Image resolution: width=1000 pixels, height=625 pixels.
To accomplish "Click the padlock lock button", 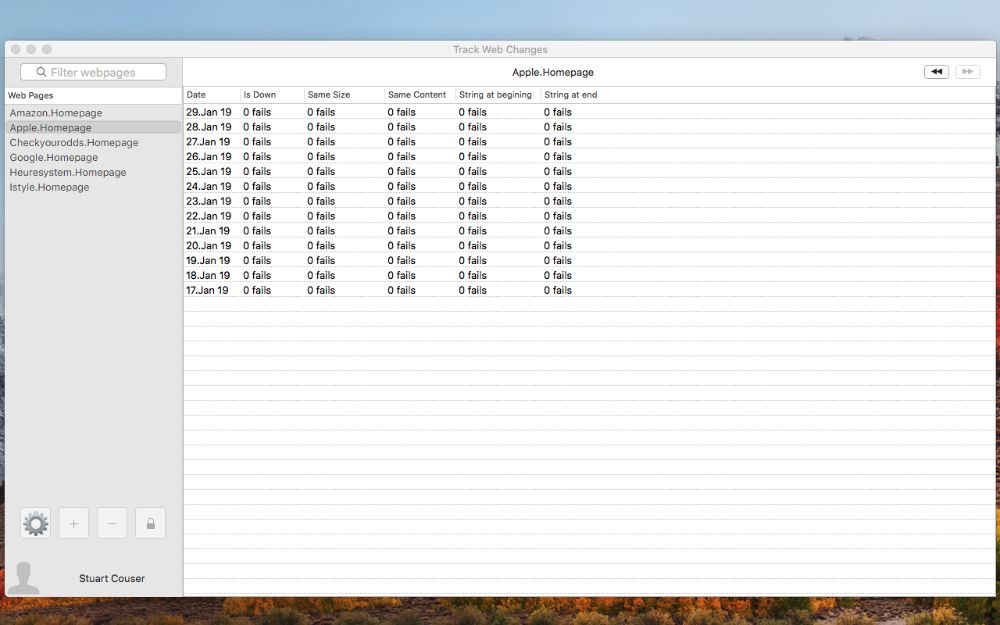I will coord(151,524).
